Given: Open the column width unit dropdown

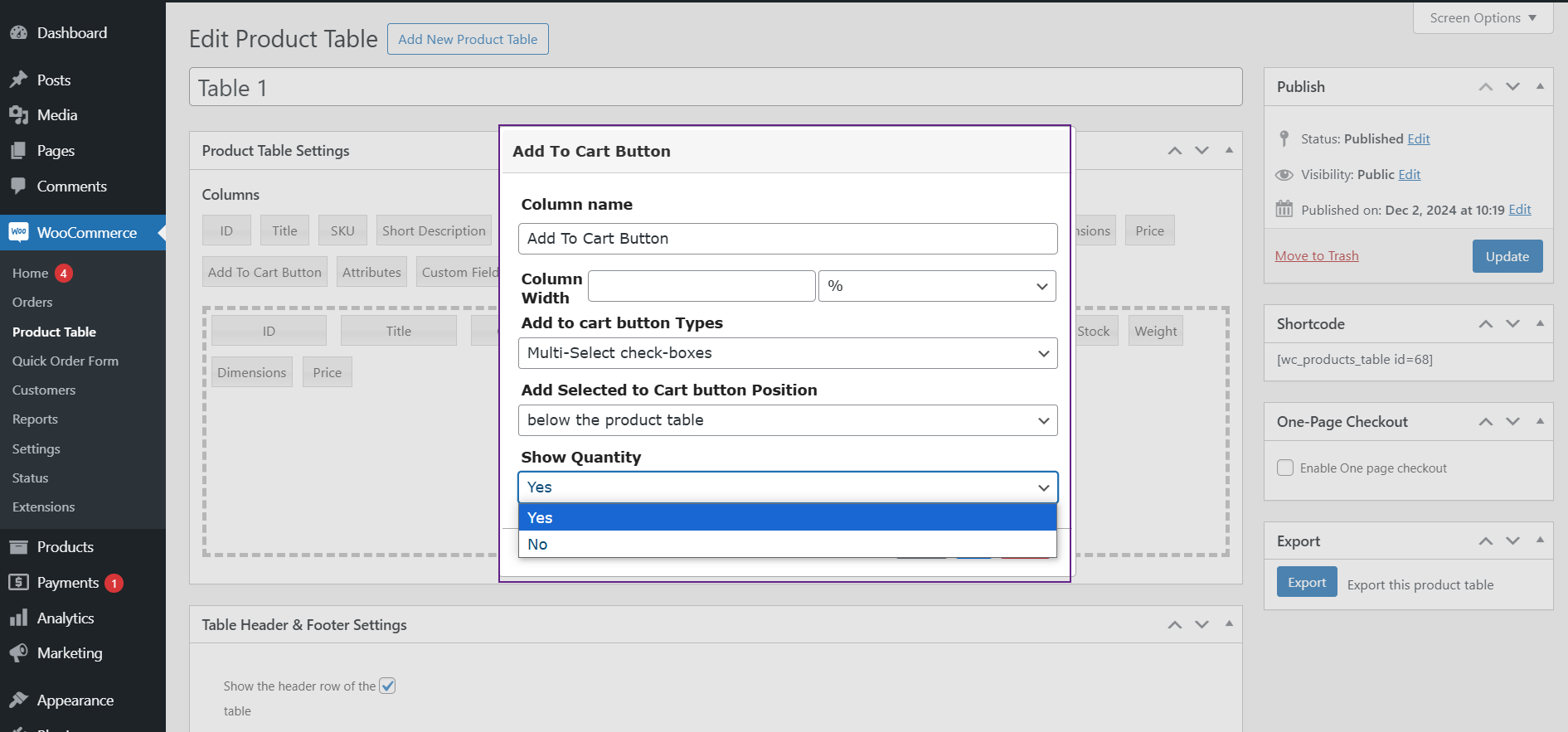Looking at the screenshot, I should click(936, 286).
